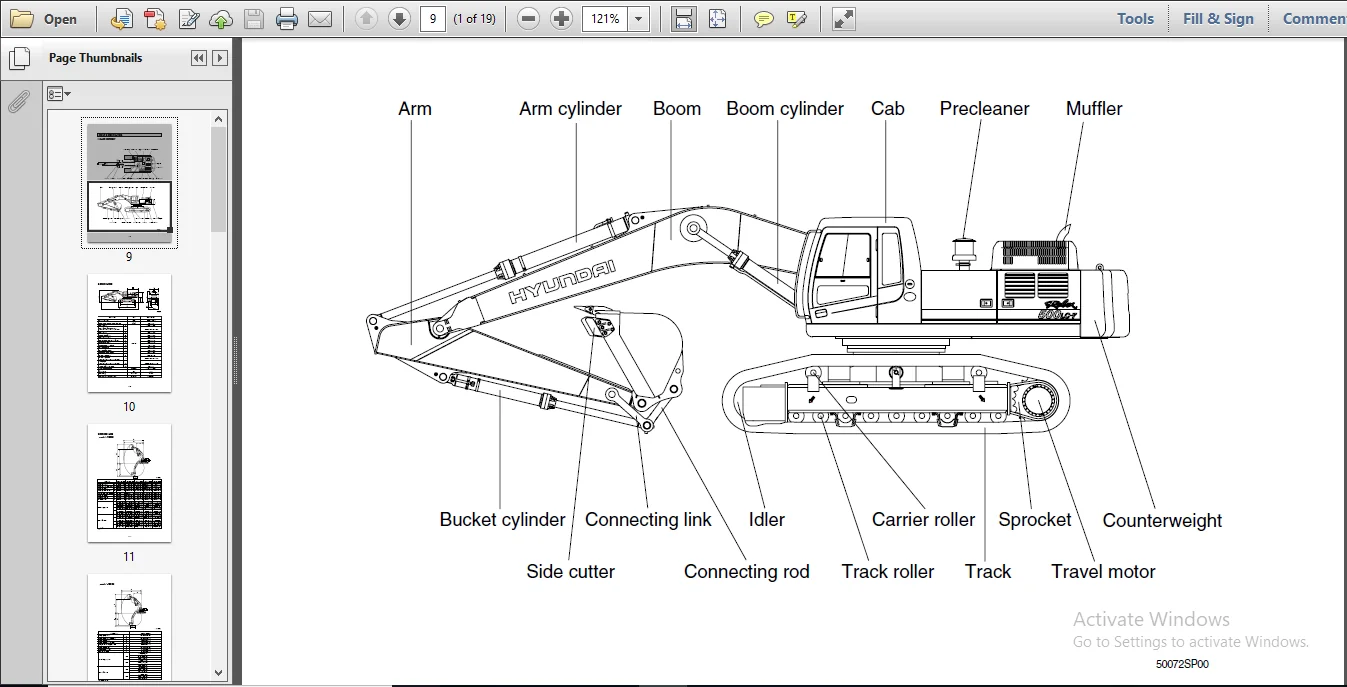1347x687 pixels.
Task: Click the Create PDF icon
Action: [155, 18]
